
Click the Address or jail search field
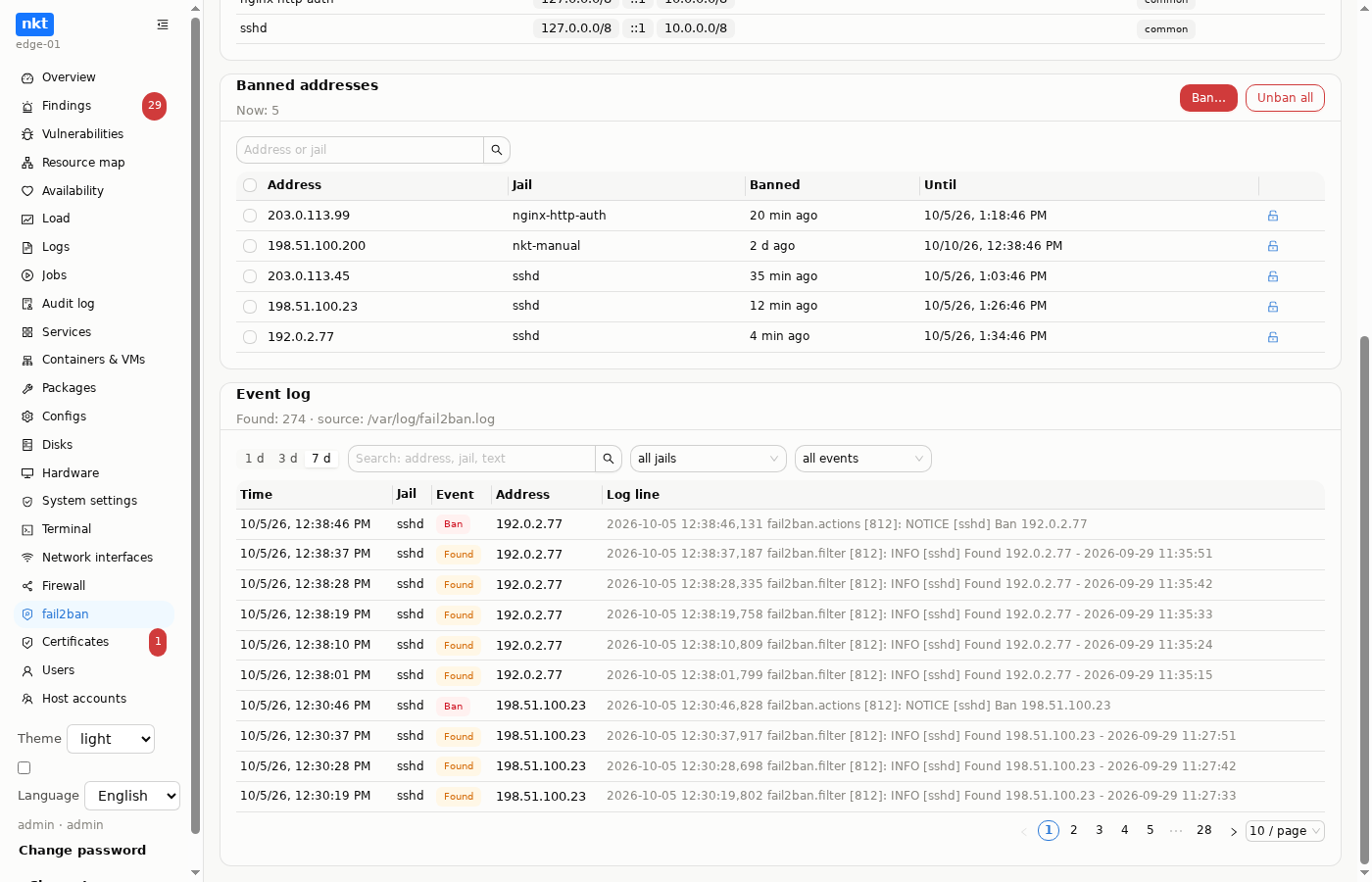pyautogui.click(x=360, y=150)
